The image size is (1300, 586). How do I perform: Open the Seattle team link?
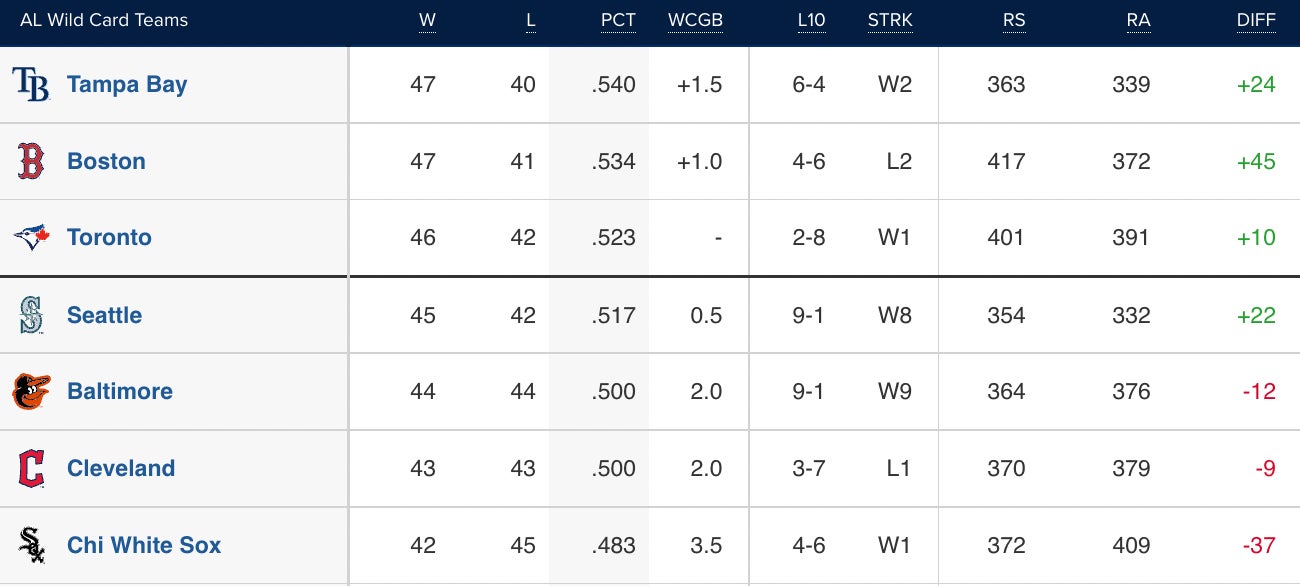[x=104, y=315]
